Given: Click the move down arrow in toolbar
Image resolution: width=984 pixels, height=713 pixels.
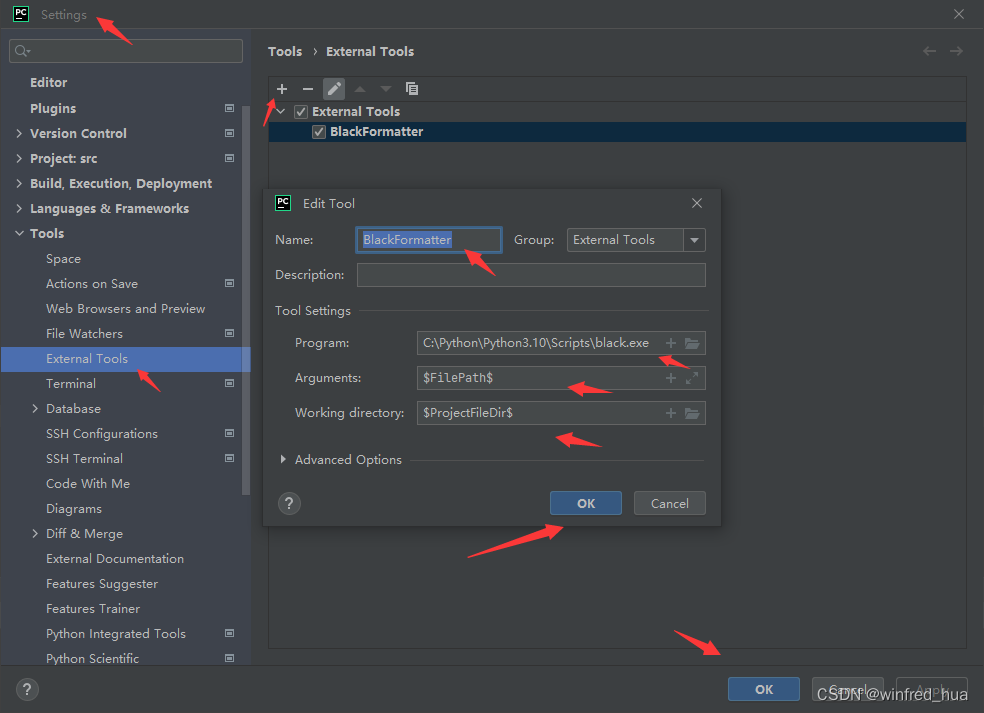Looking at the screenshot, I should tap(385, 89).
